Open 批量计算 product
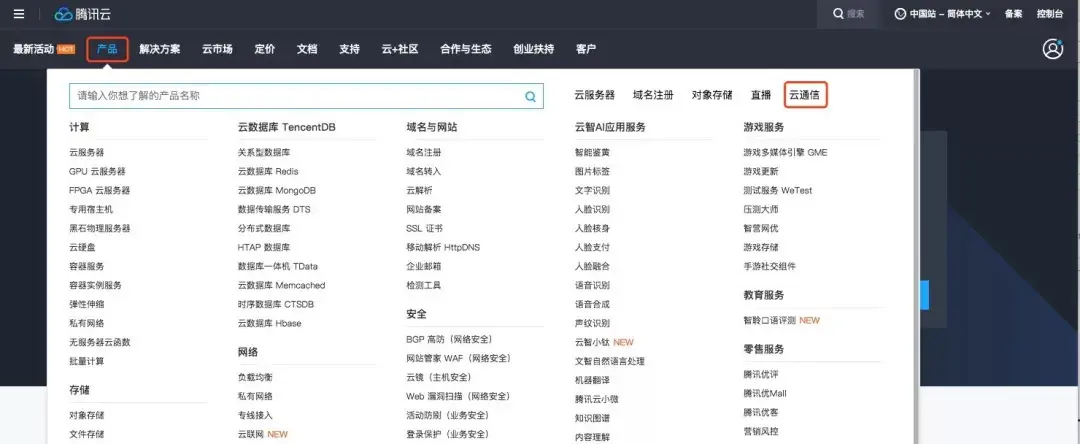 click(x=87, y=361)
